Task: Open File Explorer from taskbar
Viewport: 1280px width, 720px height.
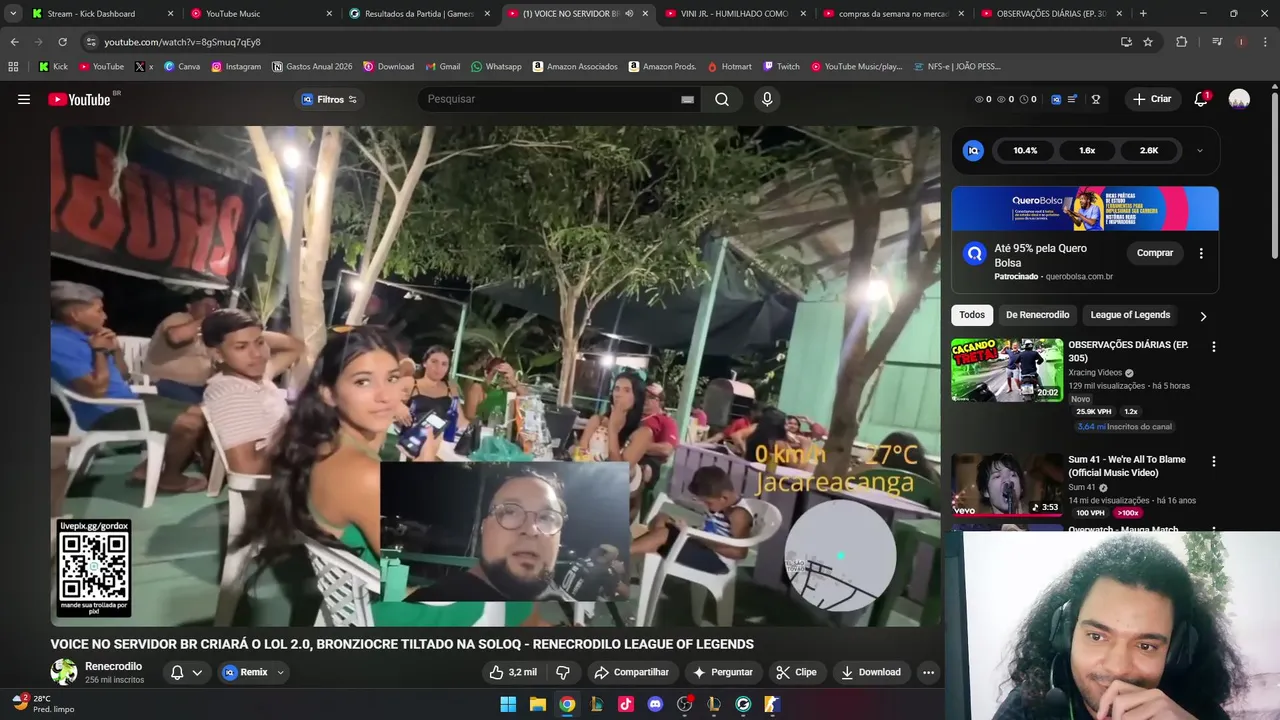Action: point(537,704)
